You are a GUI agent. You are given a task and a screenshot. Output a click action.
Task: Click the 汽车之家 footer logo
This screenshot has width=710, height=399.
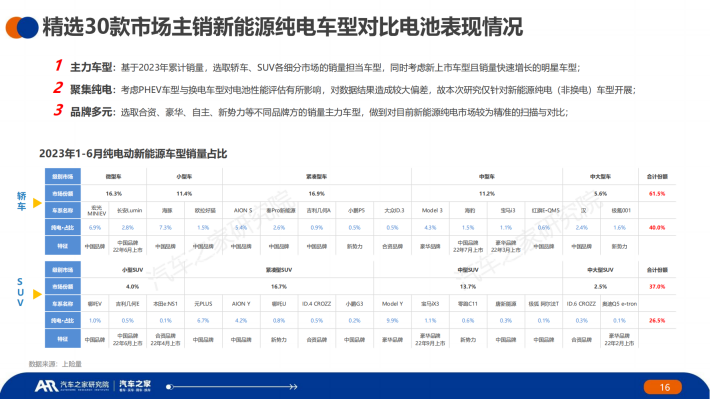coord(135,385)
